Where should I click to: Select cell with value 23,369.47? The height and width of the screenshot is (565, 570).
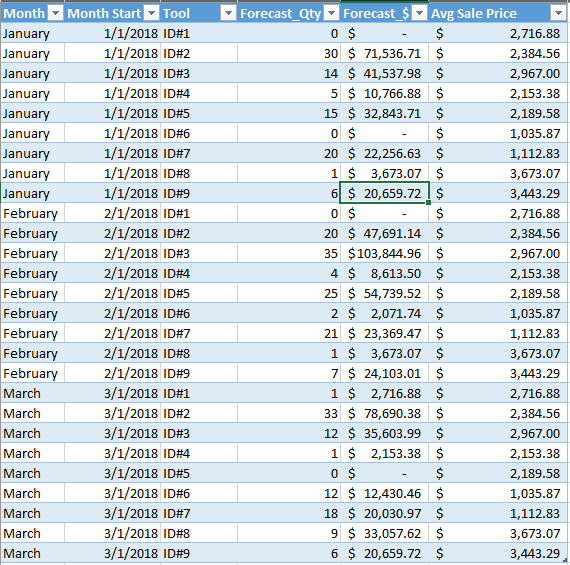point(384,333)
